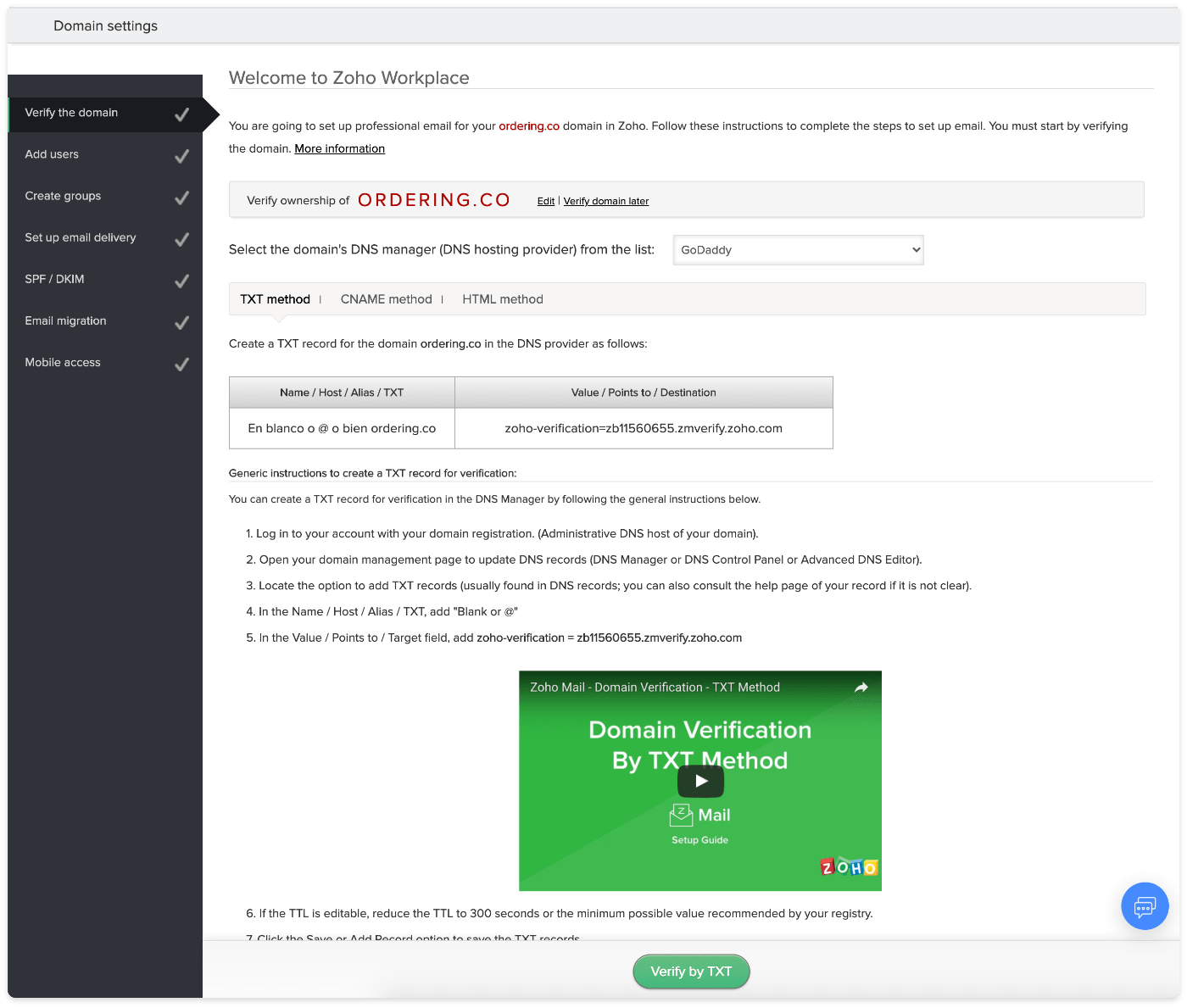Open the live chat support bubble
Image resolution: width=1187 pixels, height=1008 pixels.
[1145, 906]
